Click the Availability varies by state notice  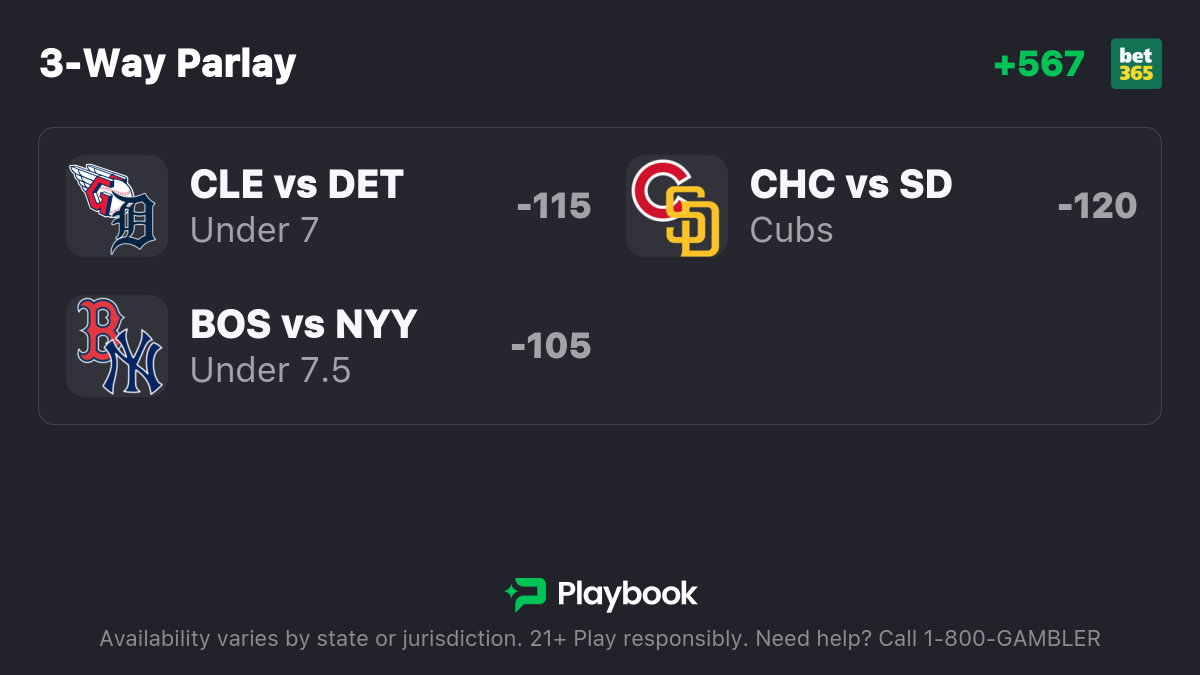tap(306, 639)
